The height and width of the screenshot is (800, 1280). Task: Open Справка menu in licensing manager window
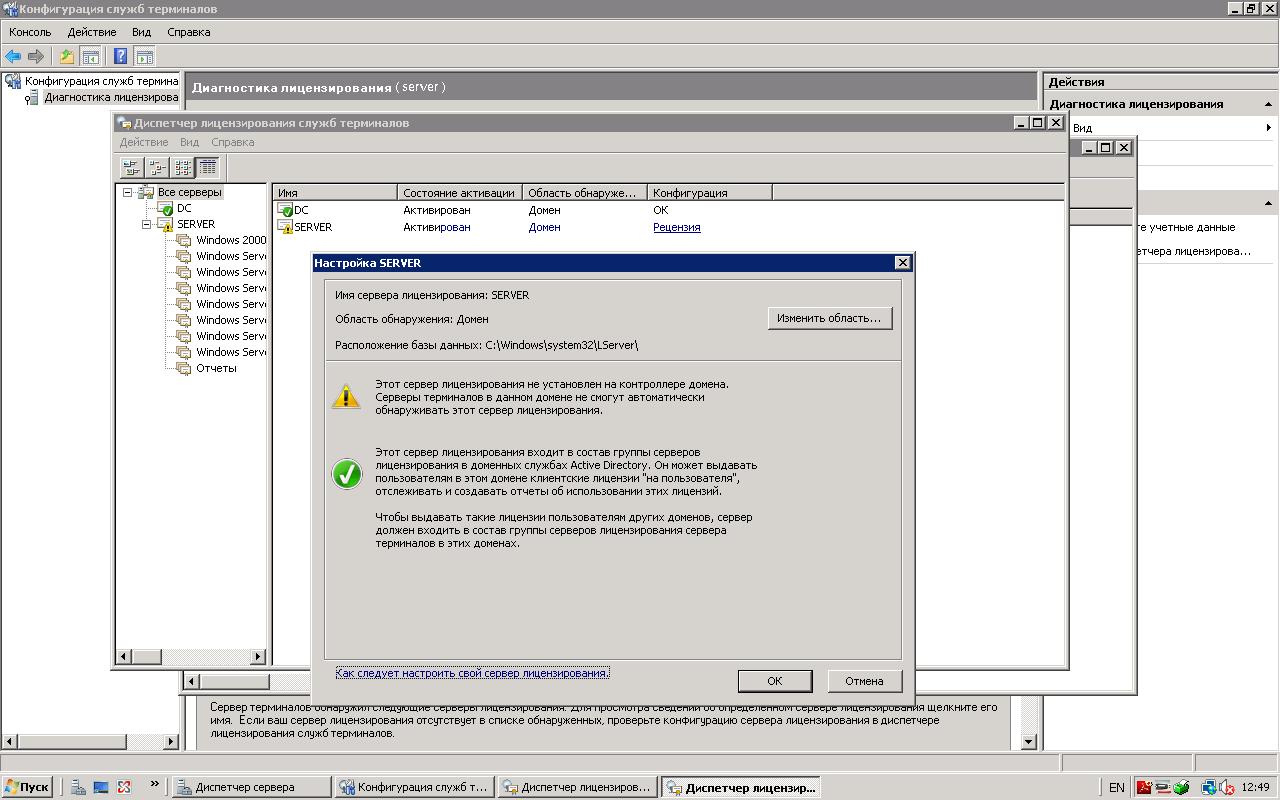coord(233,142)
